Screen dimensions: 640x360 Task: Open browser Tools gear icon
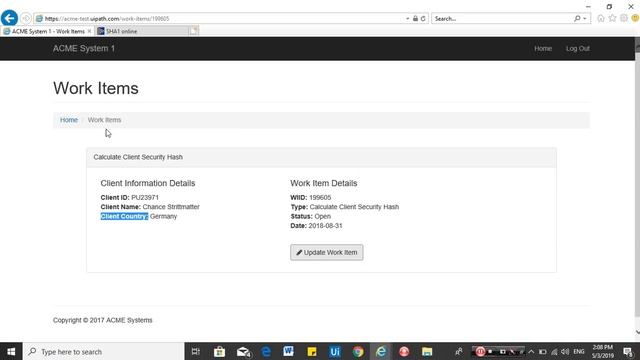click(624, 18)
